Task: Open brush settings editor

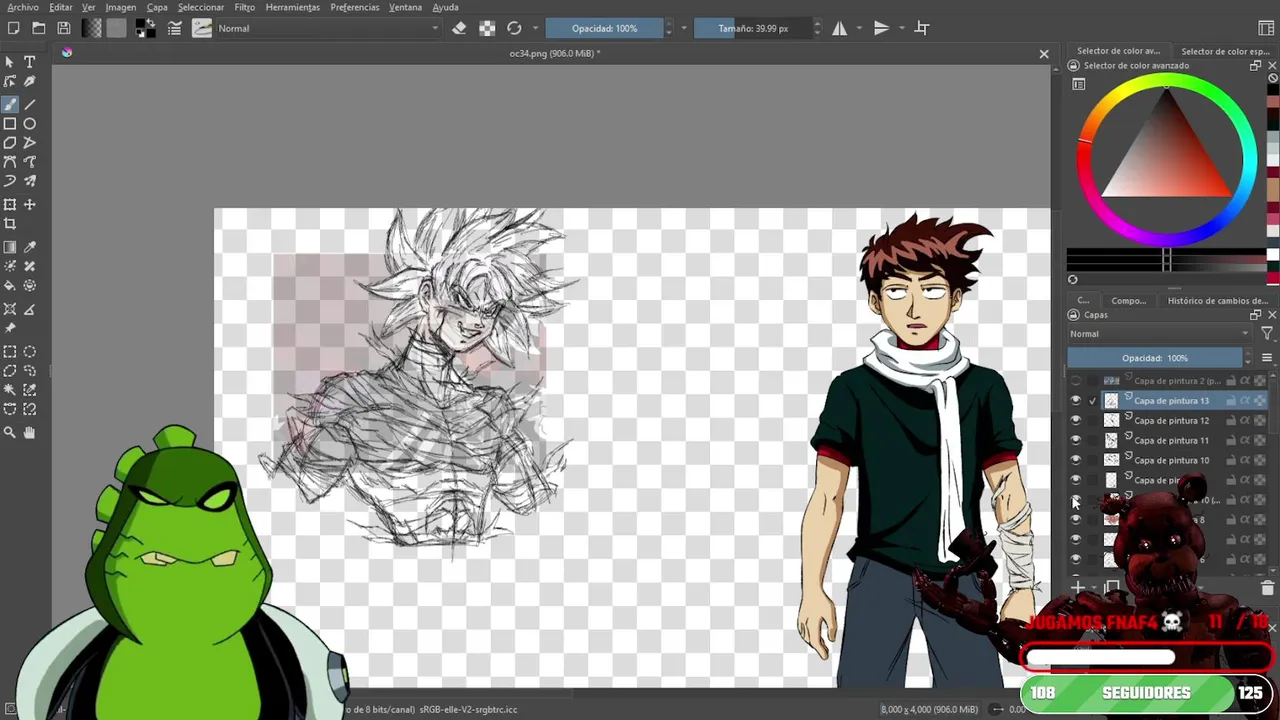Action: pos(174,28)
